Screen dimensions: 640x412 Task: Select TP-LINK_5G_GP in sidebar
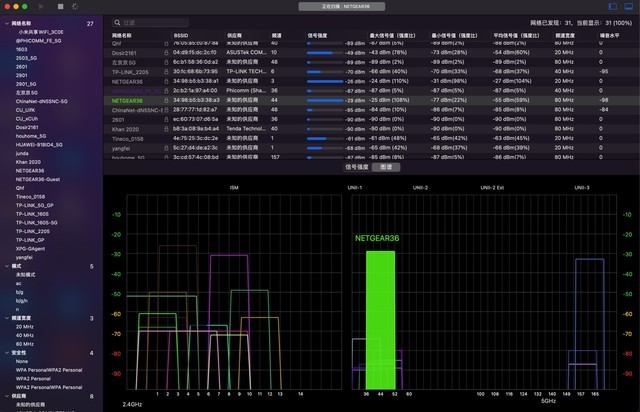click(x=35, y=205)
